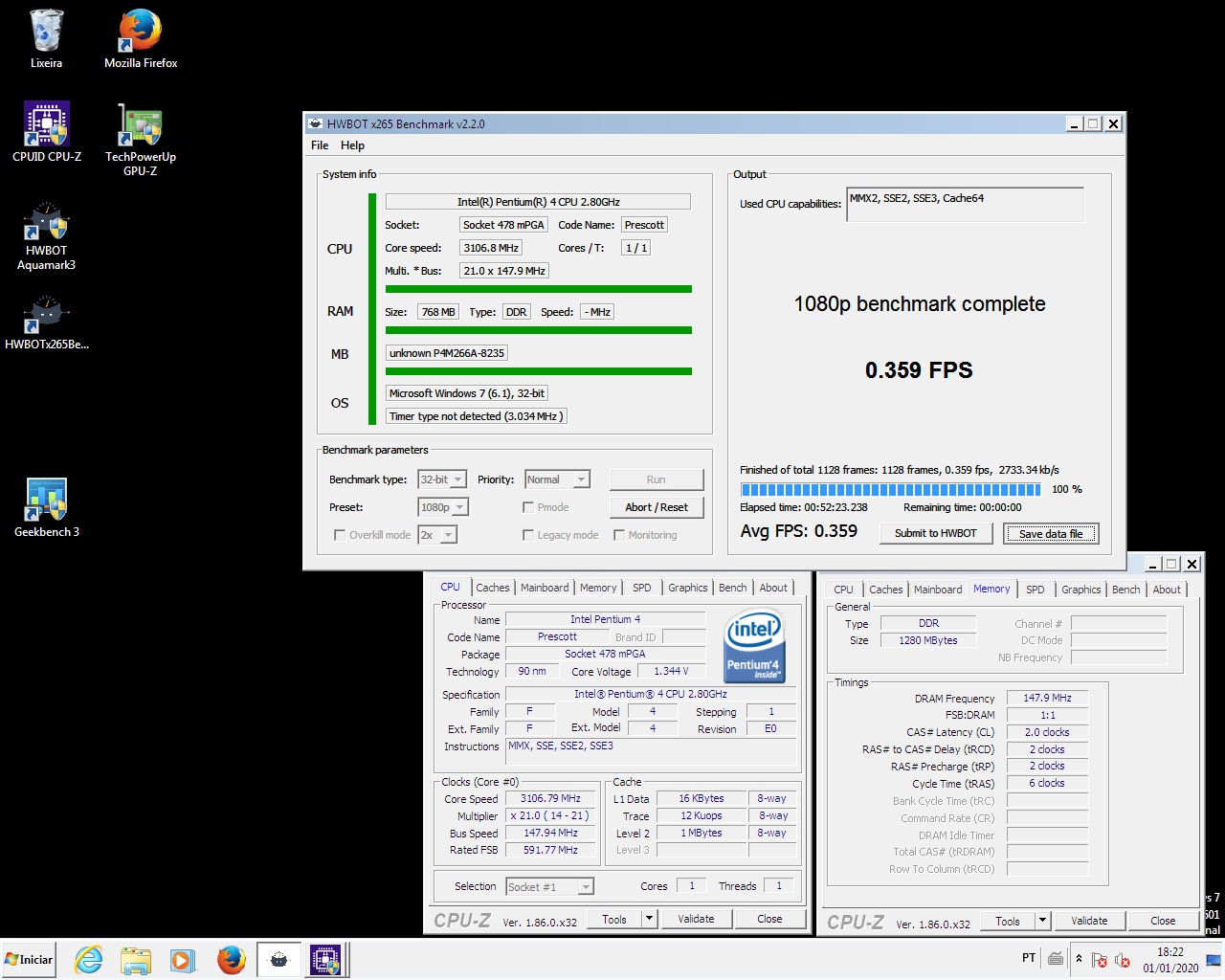Click the HWBOT x265 title bar icon
This screenshot has height=980, width=1225.
point(315,123)
